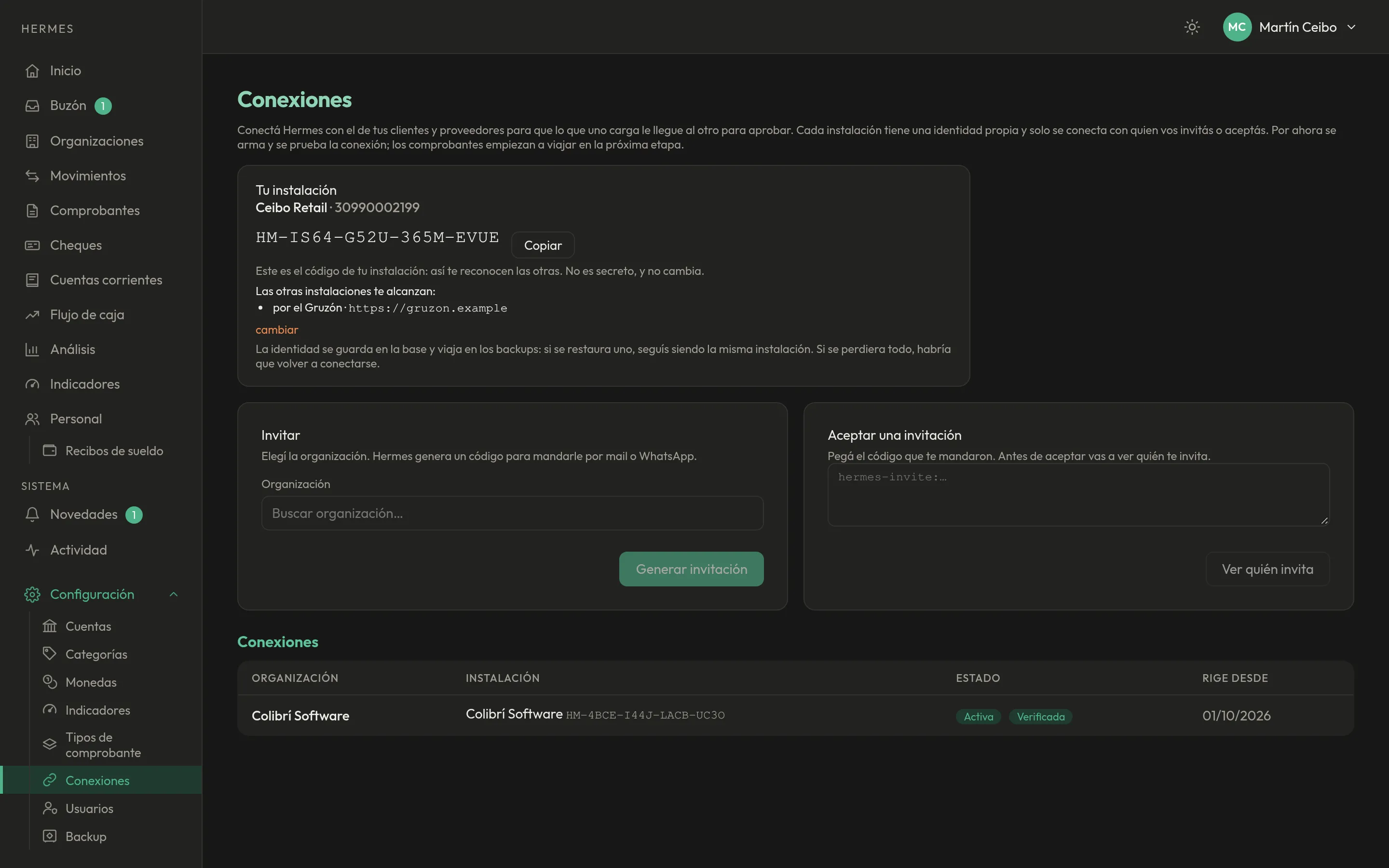Click the Movimientos arrows icon
Viewport: 1389px width, 868px height.
click(32, 176)
